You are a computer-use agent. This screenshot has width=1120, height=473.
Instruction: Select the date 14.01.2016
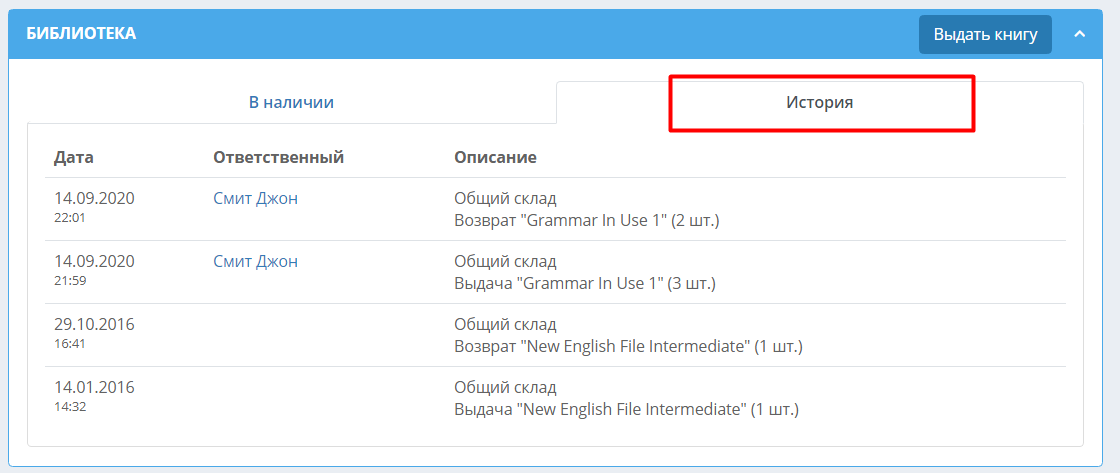click(x=94, y=387)
